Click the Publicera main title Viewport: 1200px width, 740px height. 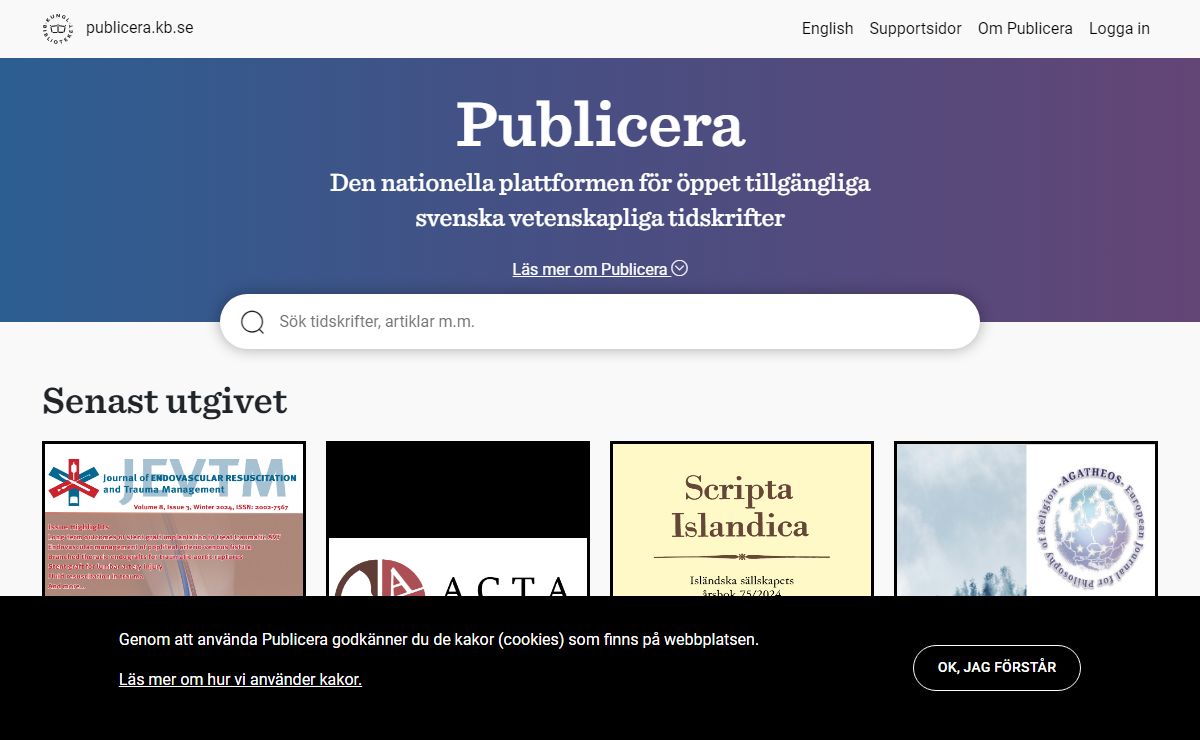pyautogui.click(x=600, y=124)
